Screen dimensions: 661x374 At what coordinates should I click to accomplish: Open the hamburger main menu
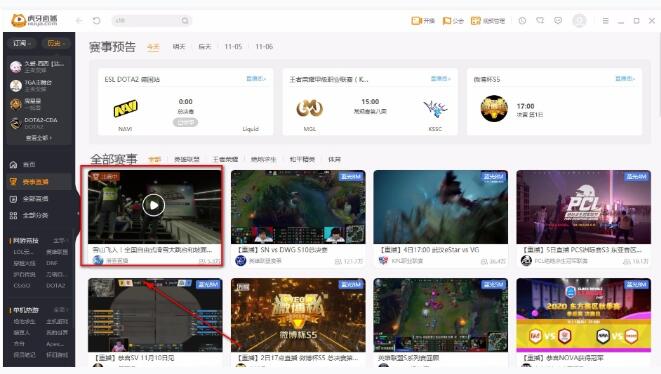pyautogui.click(x=605, y=20)
